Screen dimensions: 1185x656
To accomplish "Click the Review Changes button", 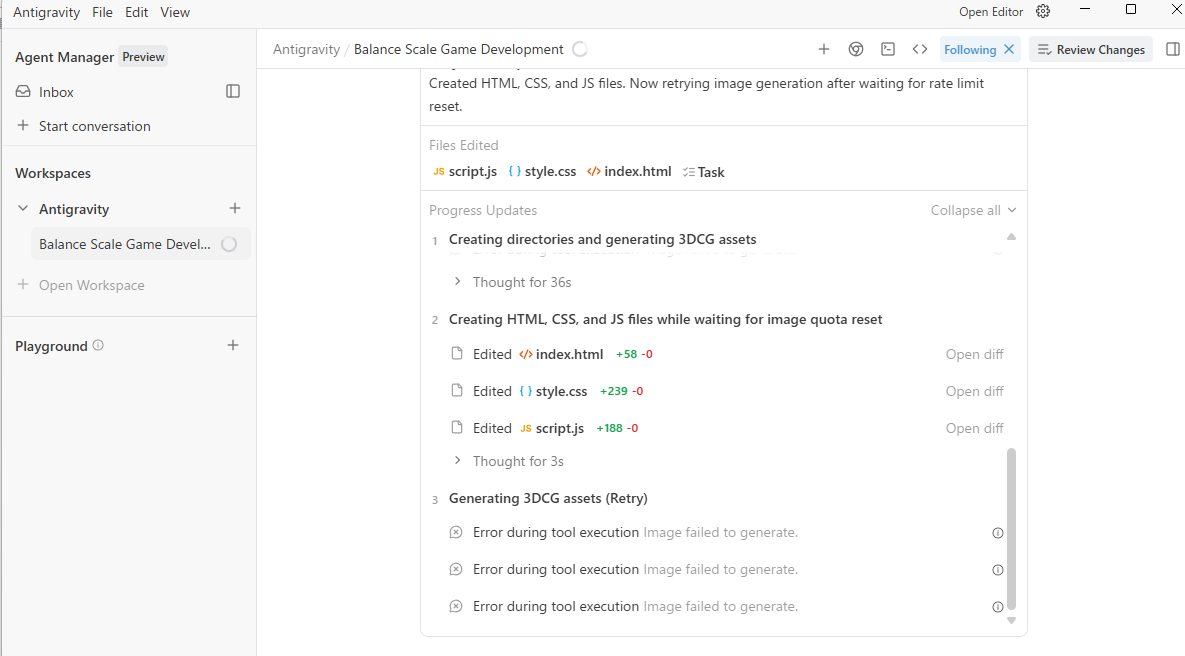I will click(x=1091, y=49).
